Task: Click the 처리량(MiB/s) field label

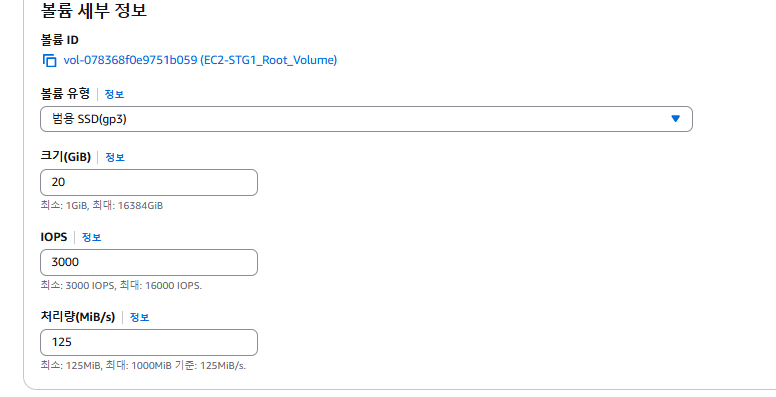Action: coord(78,317)
